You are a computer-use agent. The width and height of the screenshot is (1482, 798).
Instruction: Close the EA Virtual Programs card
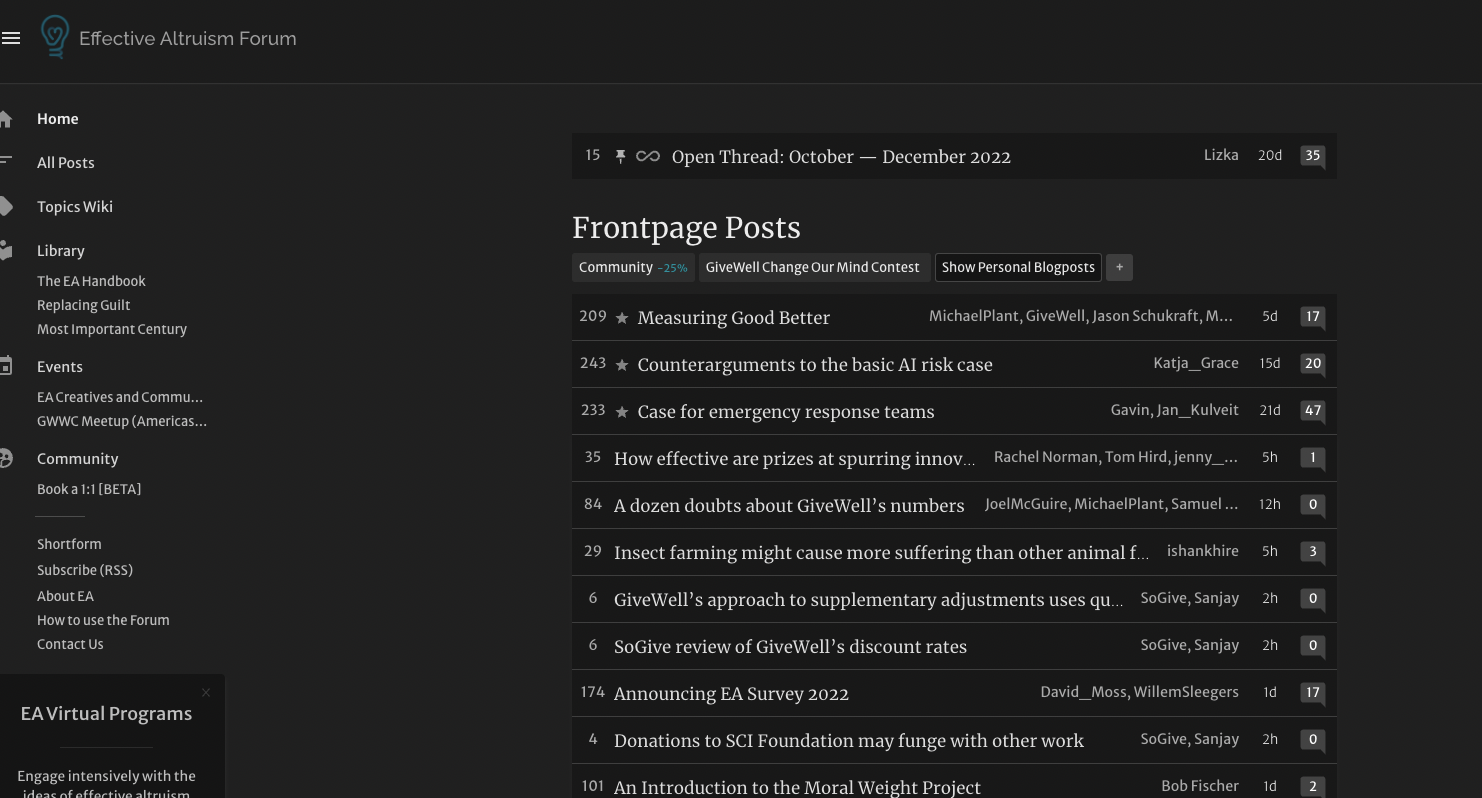pos(206,693)
